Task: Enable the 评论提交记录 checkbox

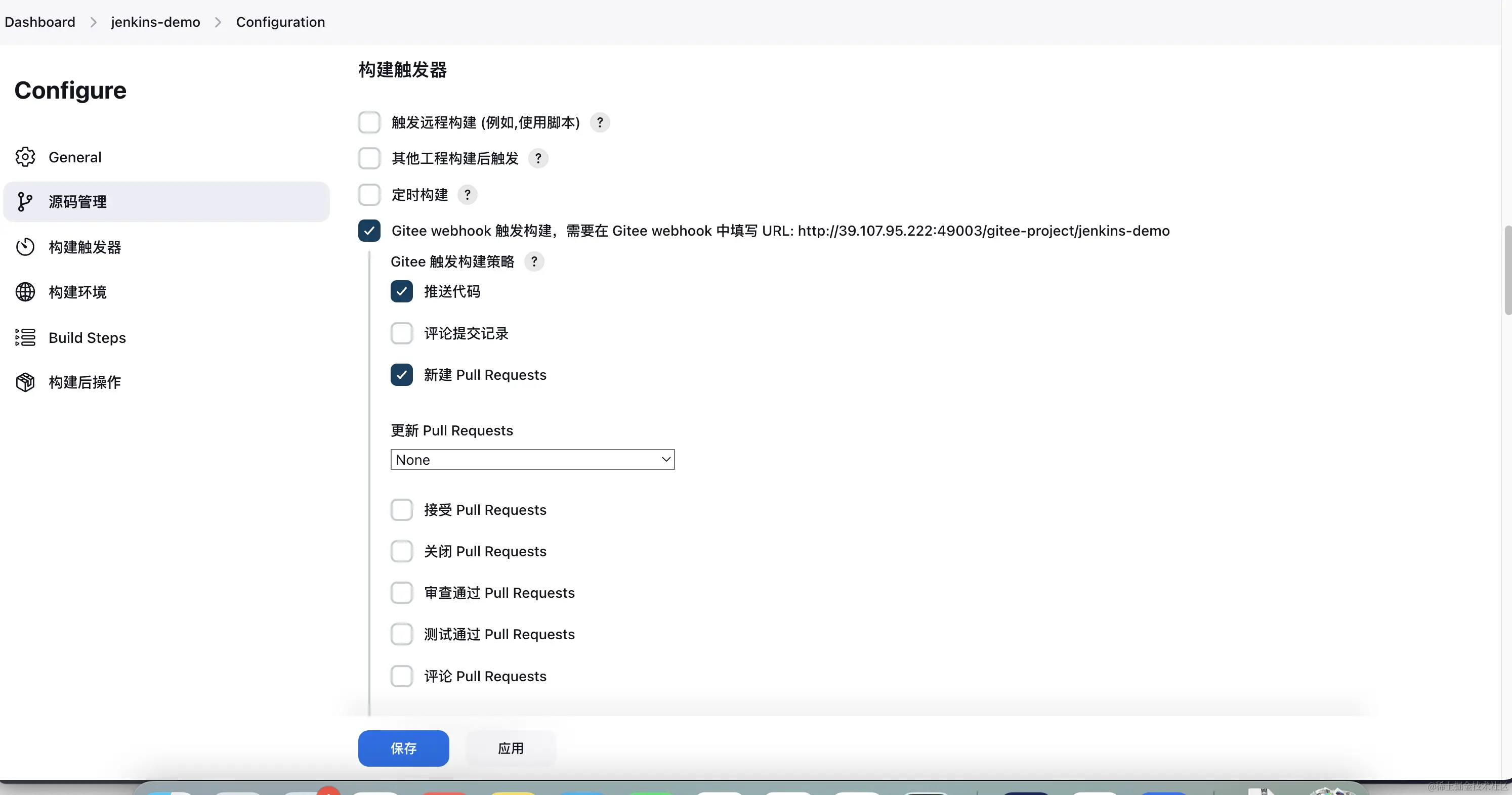Action: (x=401, y=333)
